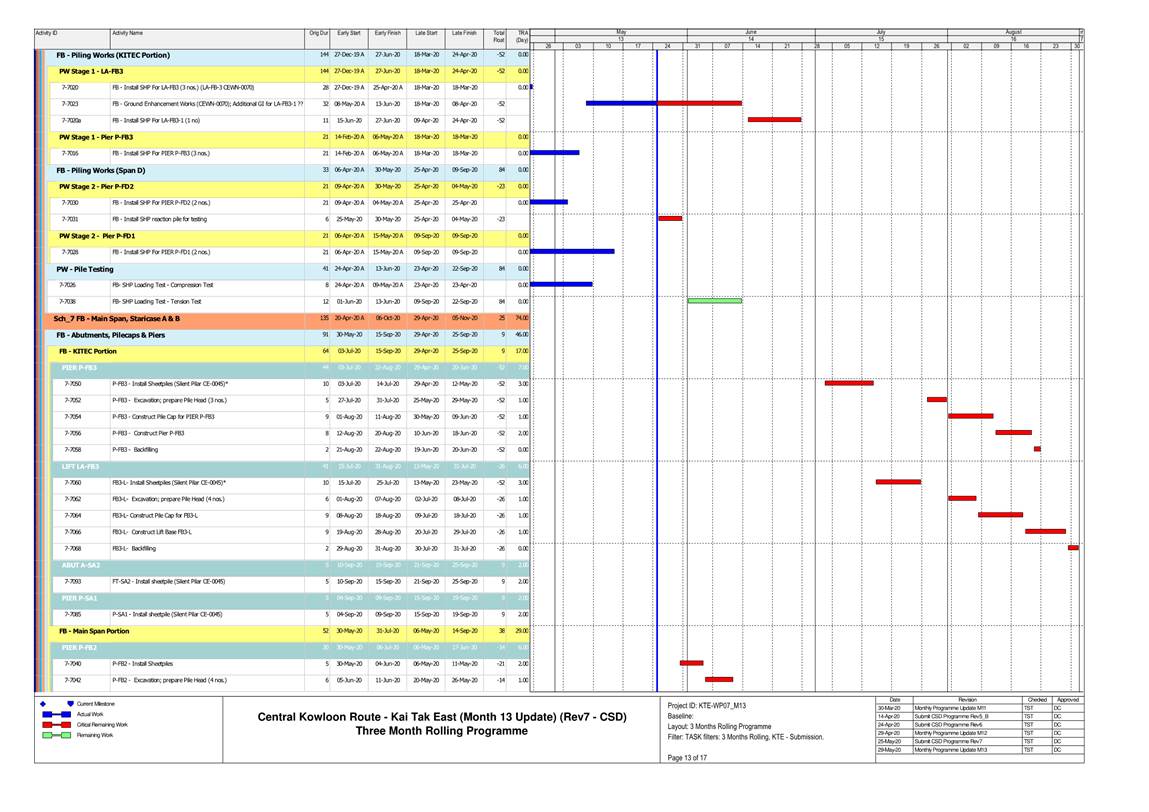Image resolution: width=1149 pixels, height=812 pixels.
Task: Click the Early Start column header
Action: coord(349,34)
